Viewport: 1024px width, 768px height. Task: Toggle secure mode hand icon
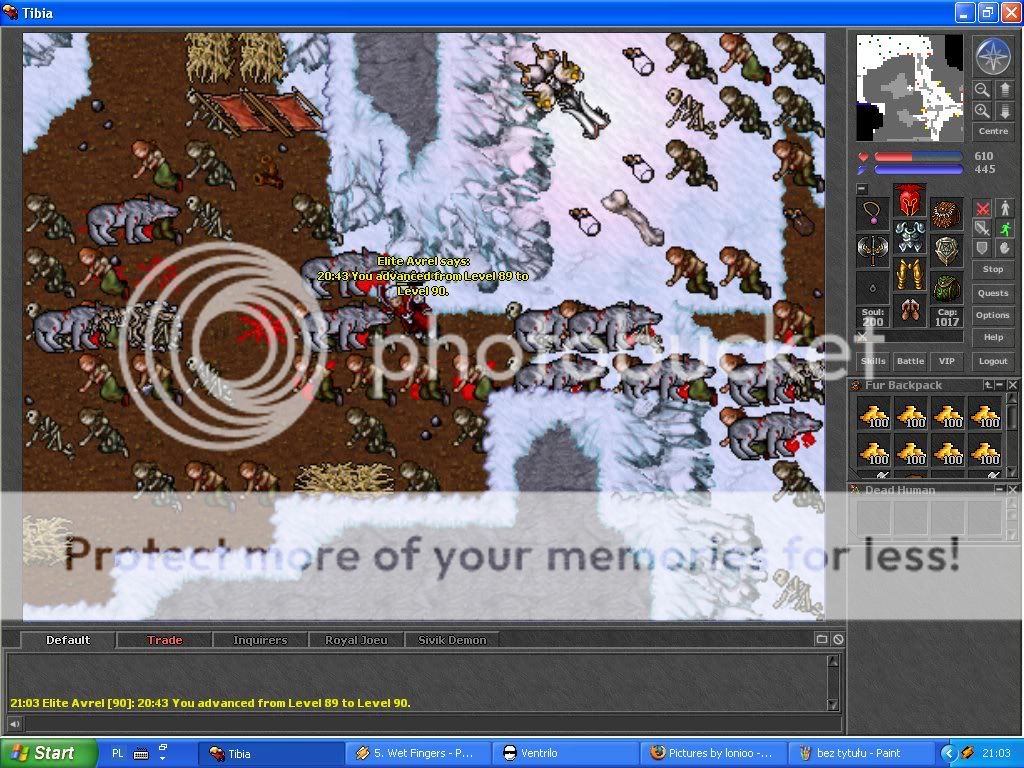(1004, 248)
